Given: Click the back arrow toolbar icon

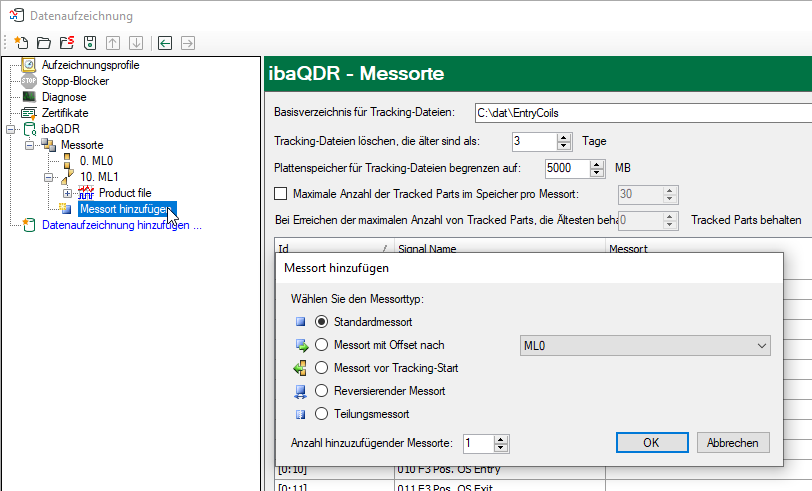Looking at the screenshot, I should (165, 43).
